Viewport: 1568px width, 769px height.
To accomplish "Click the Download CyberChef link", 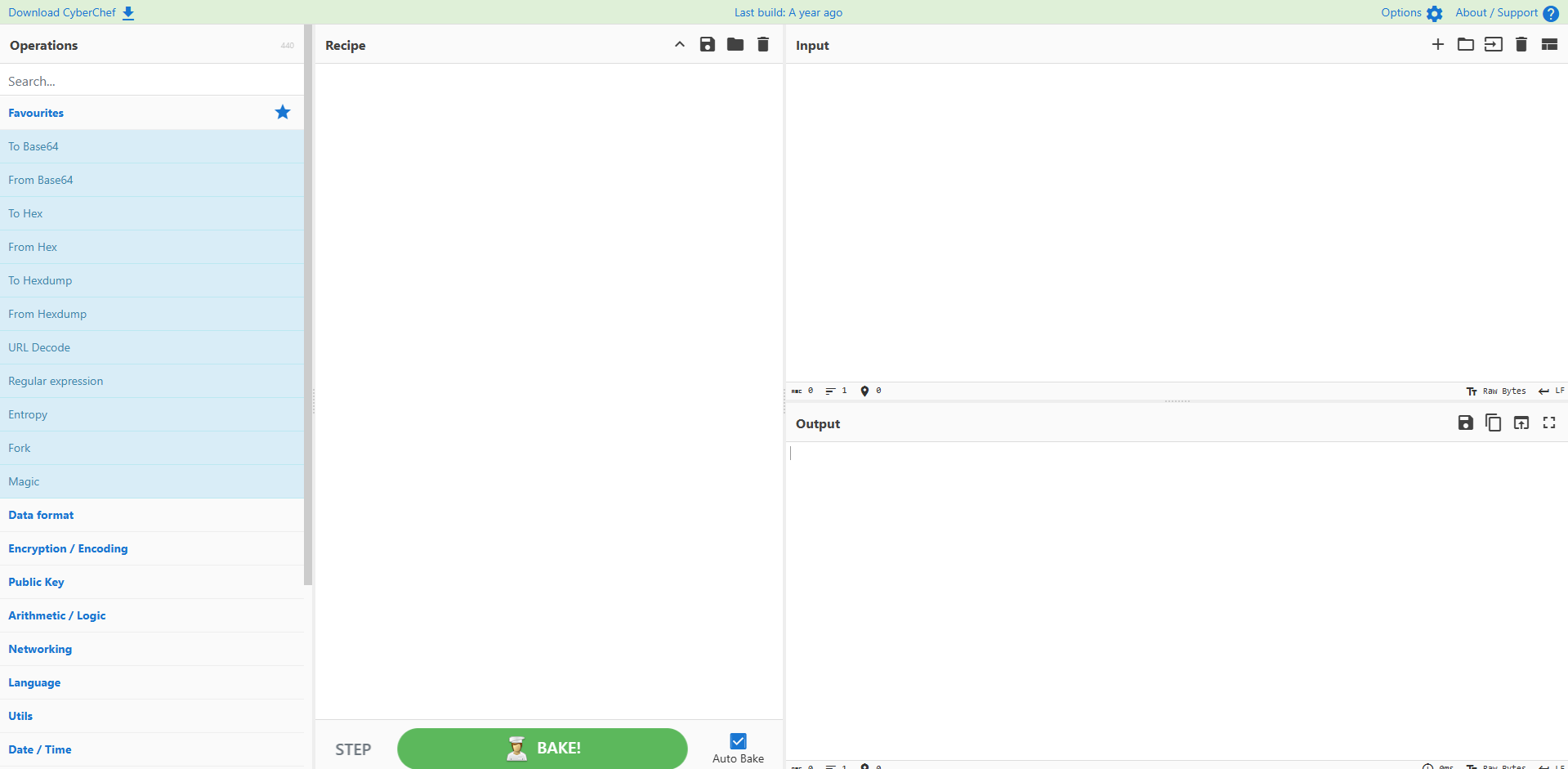I will (x=62, y=12).
